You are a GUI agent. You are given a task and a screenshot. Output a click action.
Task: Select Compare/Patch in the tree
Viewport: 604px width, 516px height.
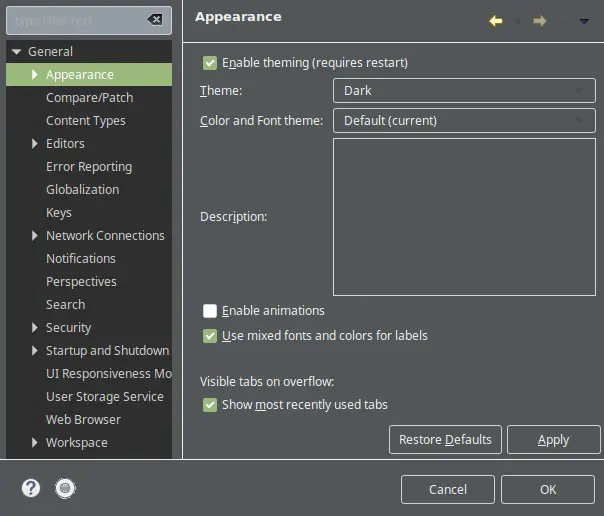click(x=89, y=97)
